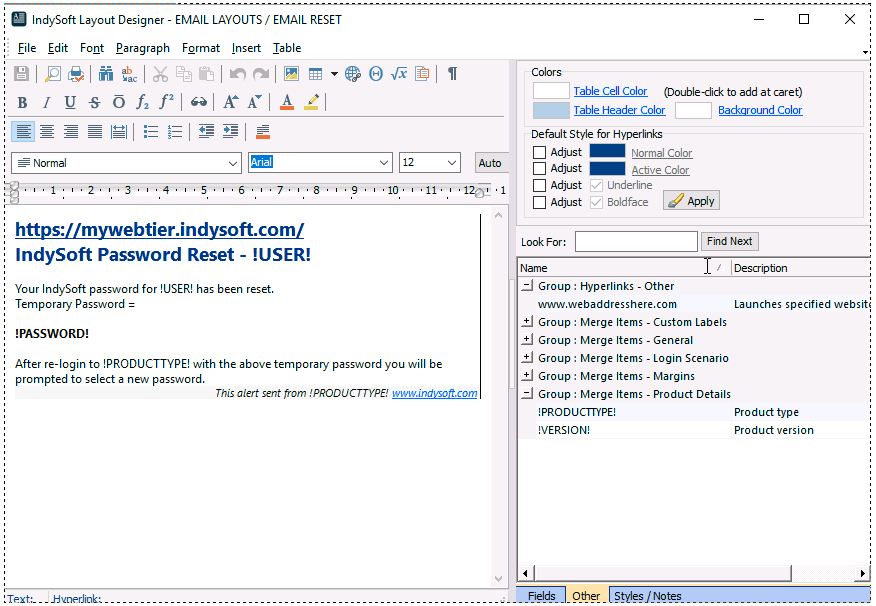
Task: Toggle Strikethrough formatting
Action: coord(94,102)
